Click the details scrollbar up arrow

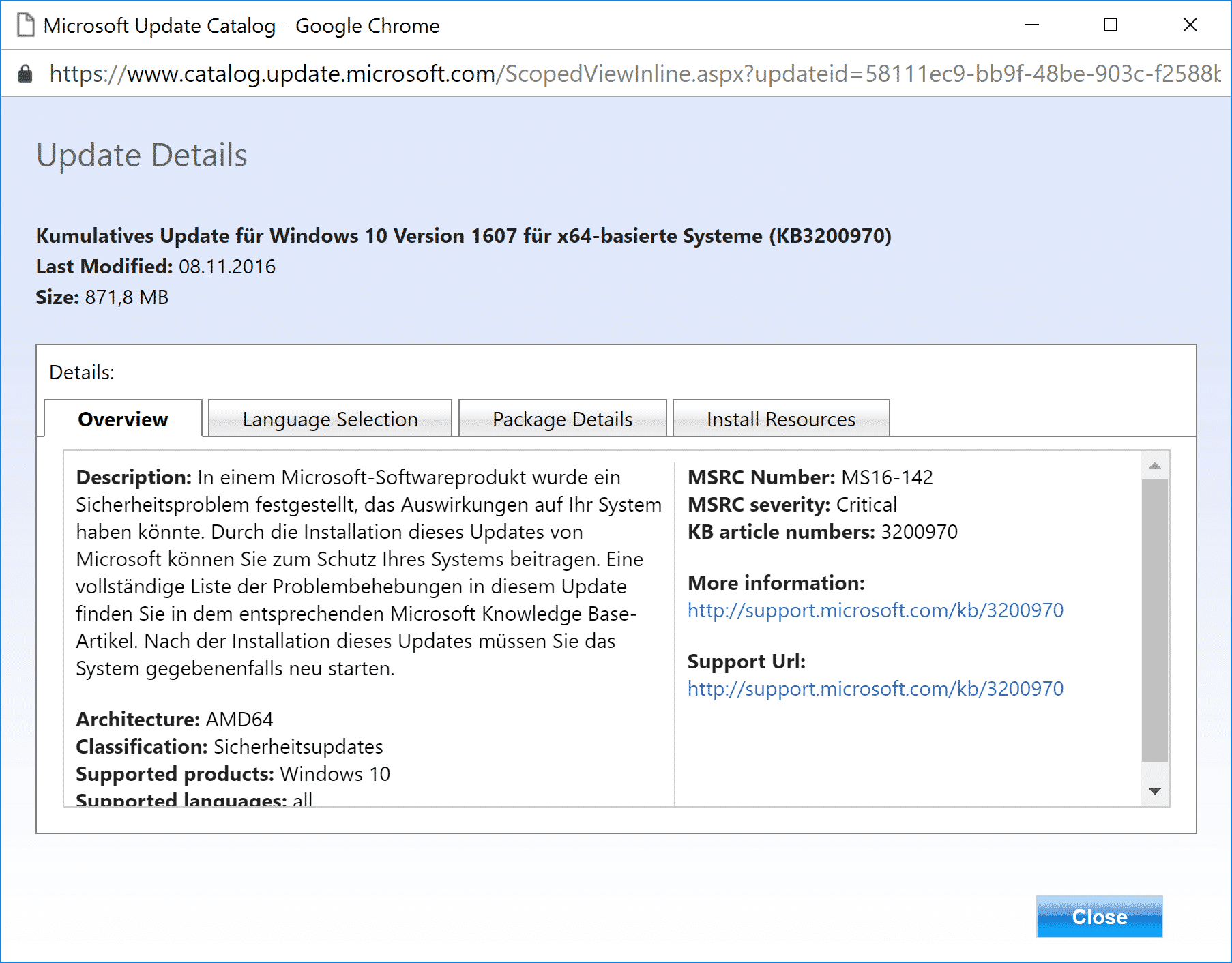(1155, 466)
